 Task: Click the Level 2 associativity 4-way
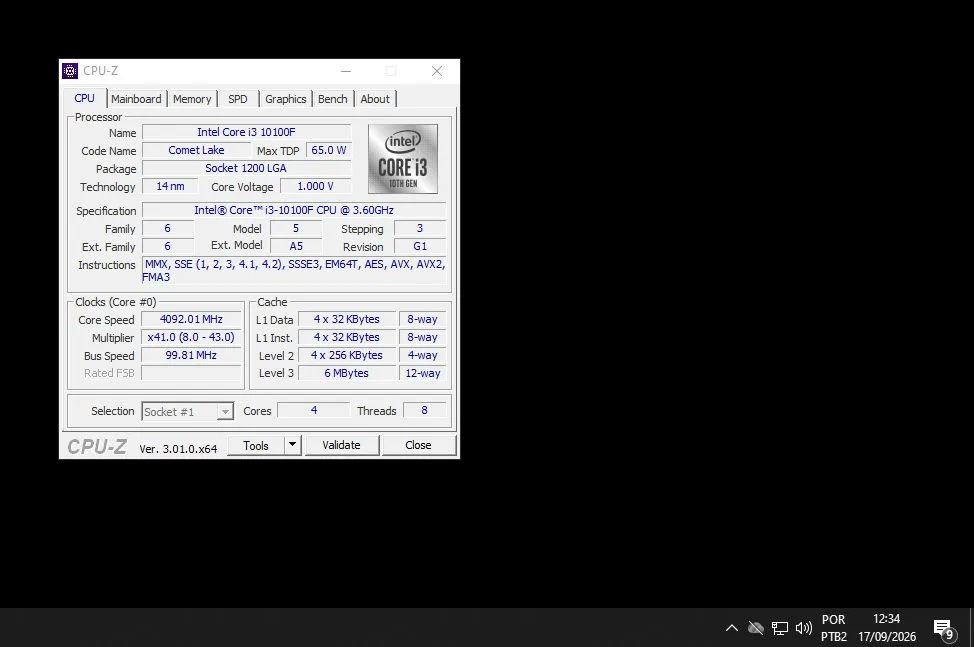coord(422,355)
